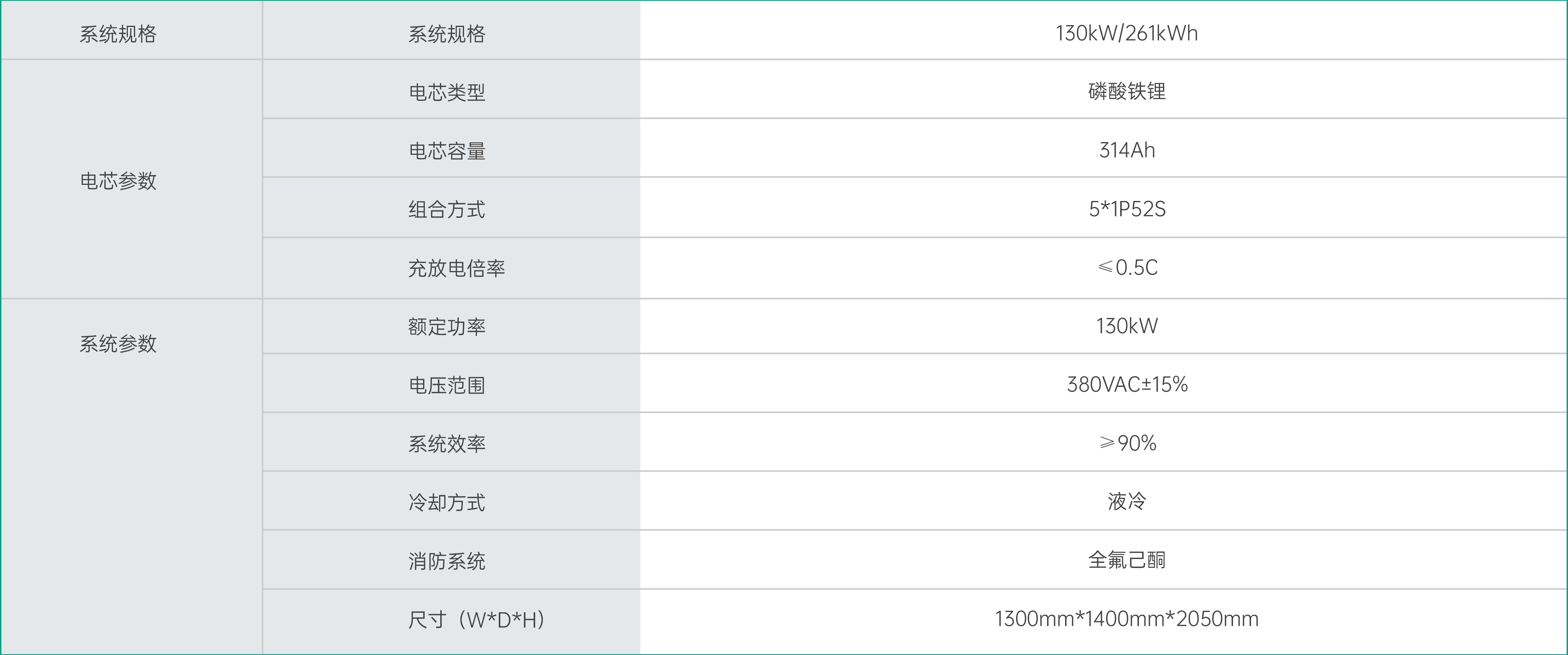Click the ≥90% efficiency value

pos(1127,442)
